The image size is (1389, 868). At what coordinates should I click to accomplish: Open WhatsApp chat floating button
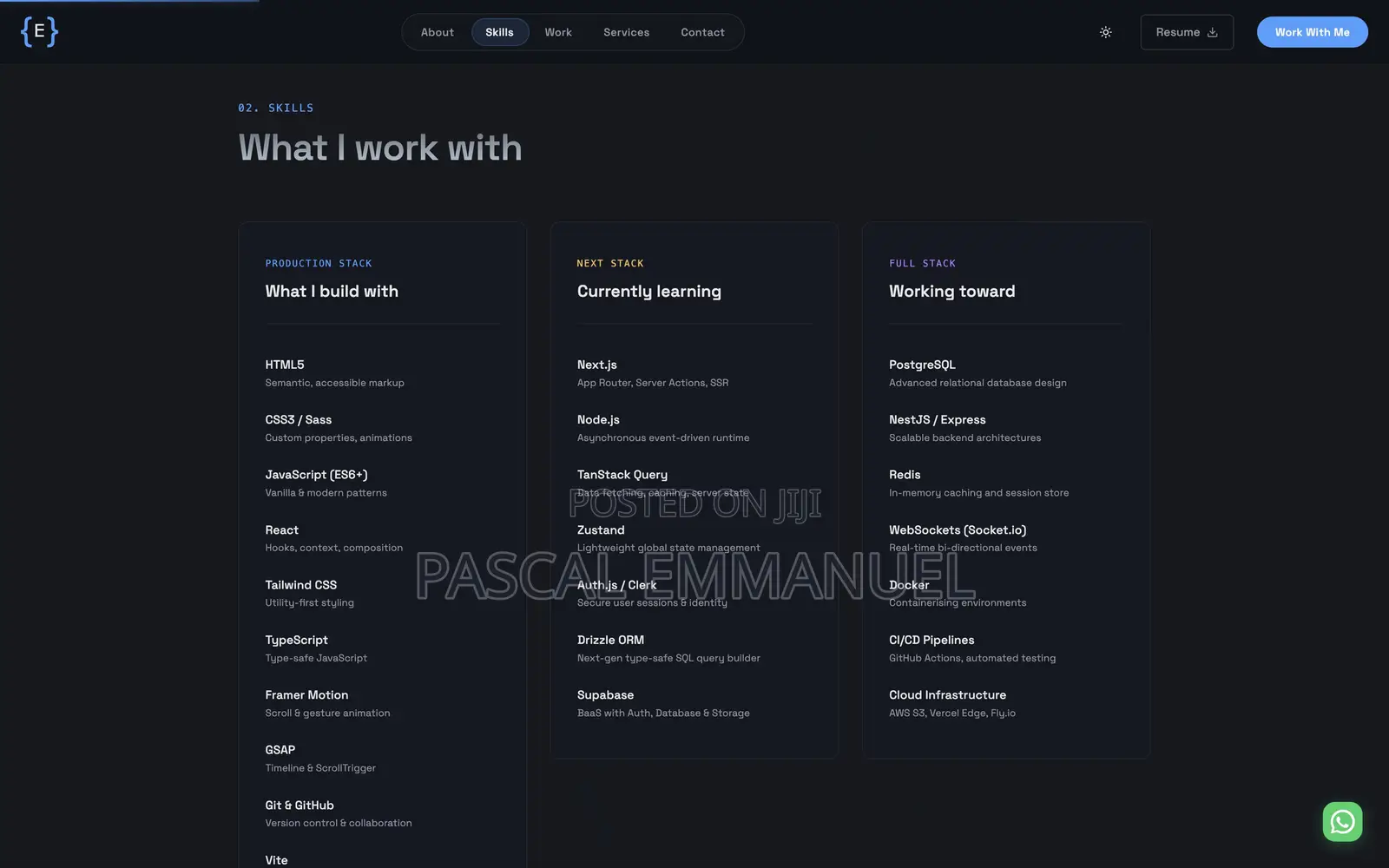[1342, 821]
